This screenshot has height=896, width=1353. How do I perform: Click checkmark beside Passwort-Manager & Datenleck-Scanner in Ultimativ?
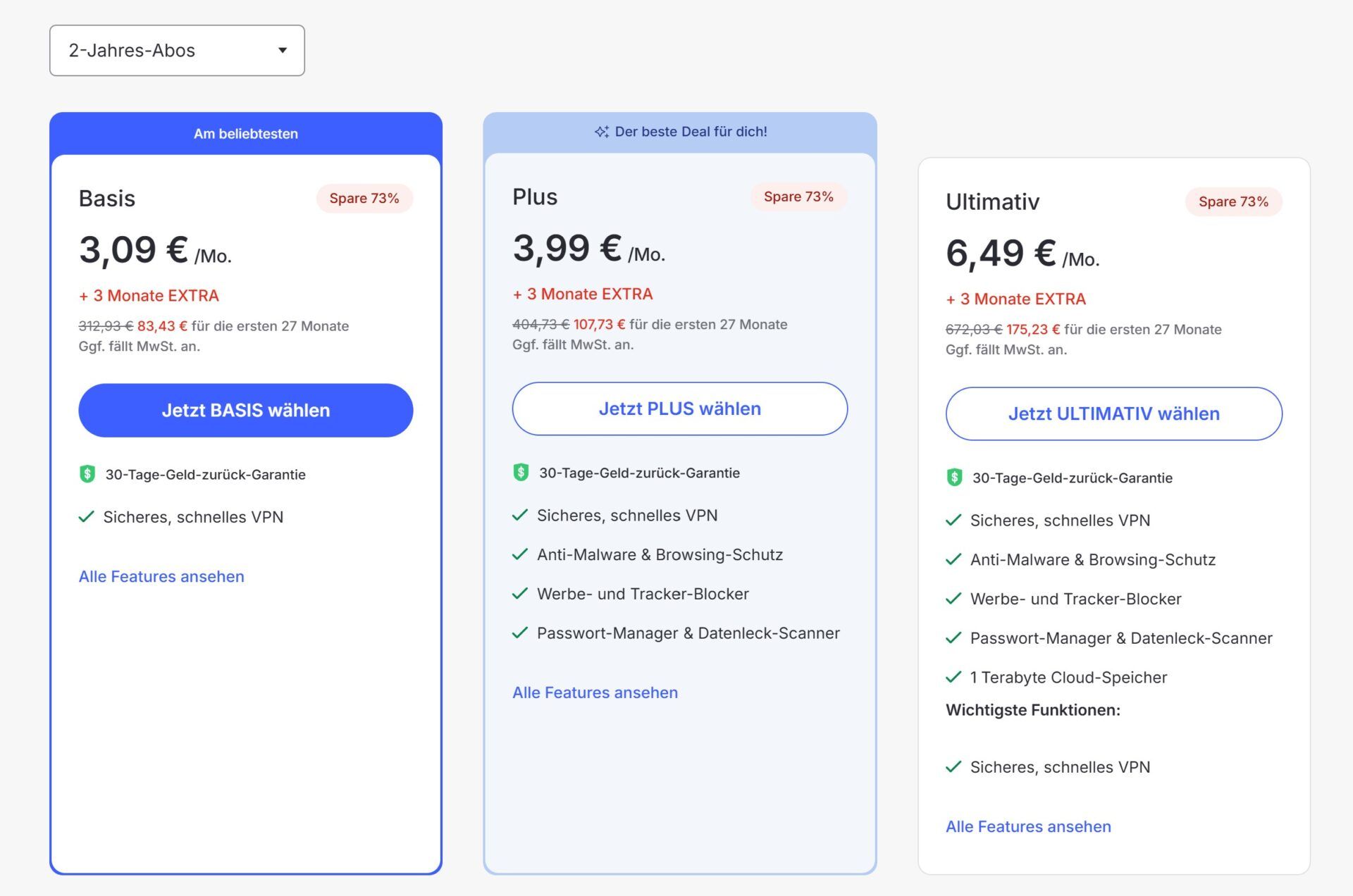tap(953, 638)
